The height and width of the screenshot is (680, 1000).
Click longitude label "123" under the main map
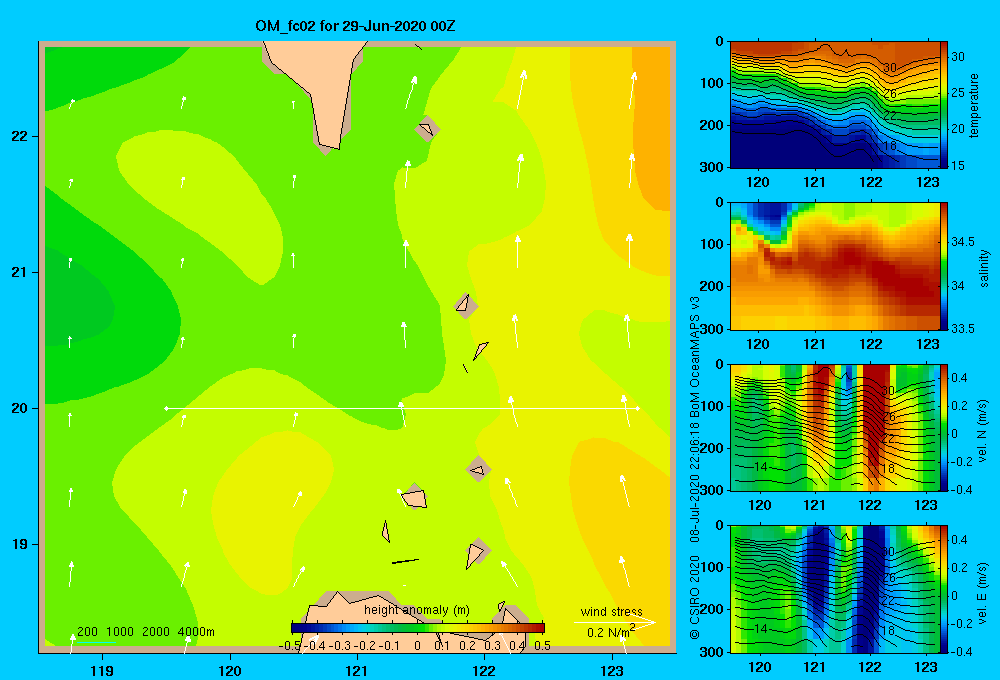[x=612, y=671]
